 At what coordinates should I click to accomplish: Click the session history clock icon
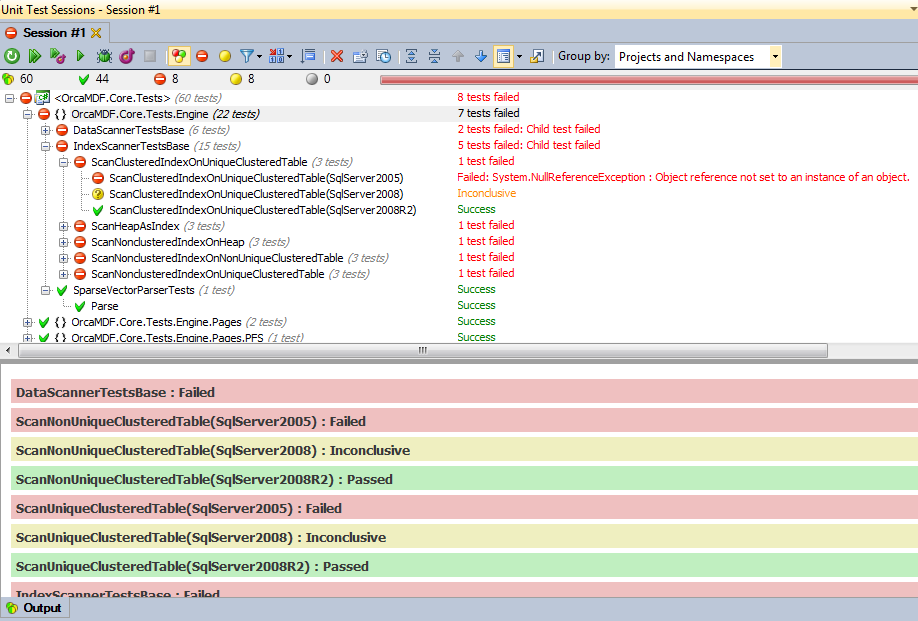[x=383, y=56]
